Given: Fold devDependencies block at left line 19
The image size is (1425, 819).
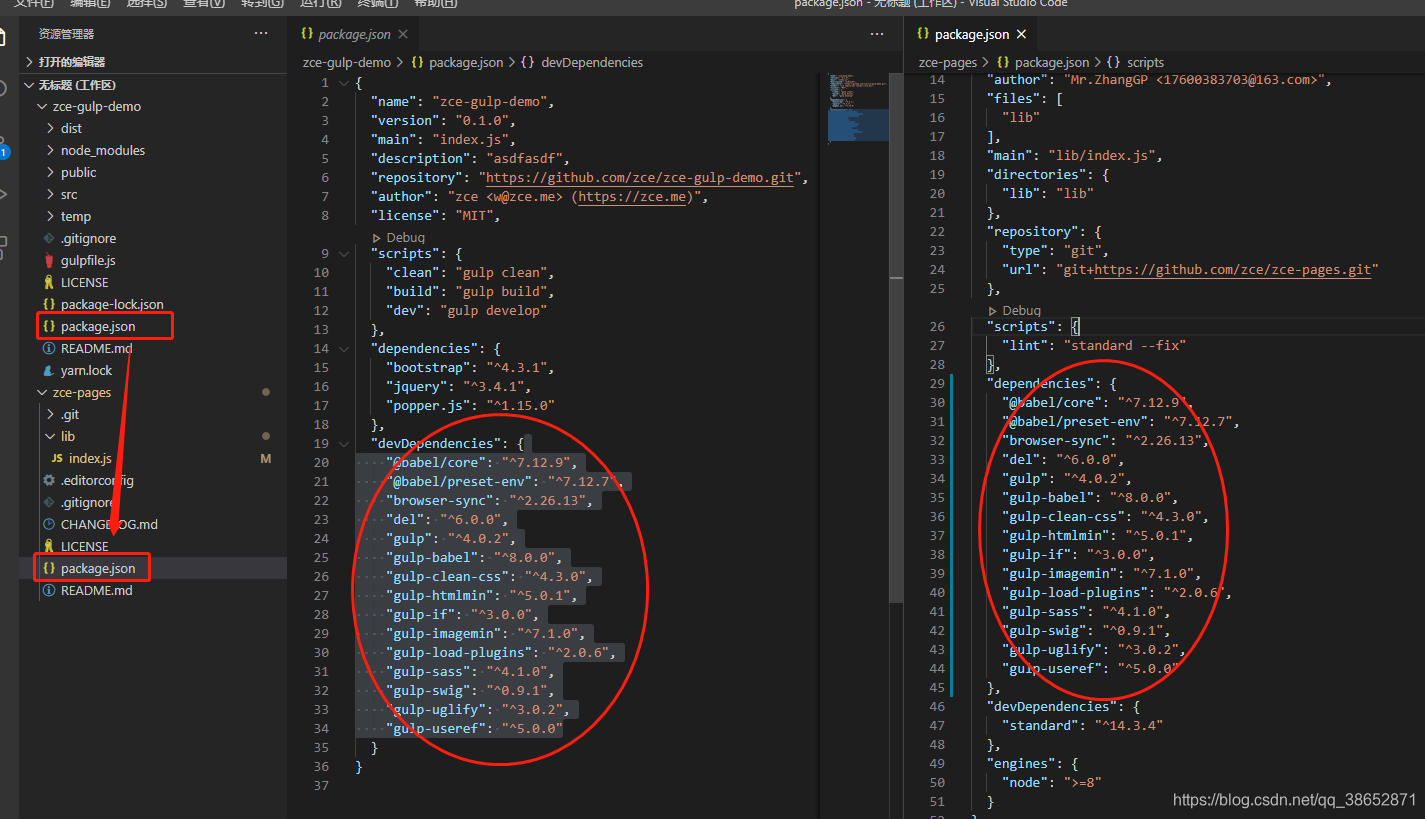Looking at the screenshot, I should pyautogui.click(x=346, y=443).
